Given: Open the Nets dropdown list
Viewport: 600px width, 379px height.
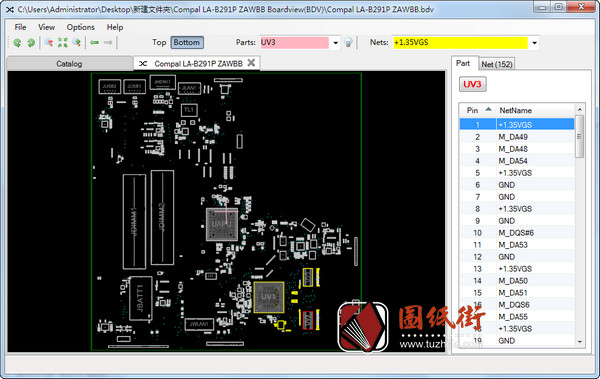Looking at the screenshot, I should coord(534,42).
